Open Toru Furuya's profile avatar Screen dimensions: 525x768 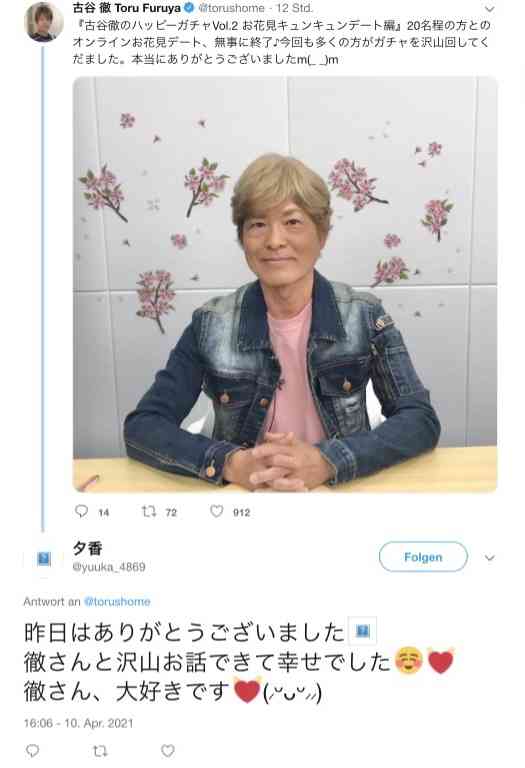click(44, 22)
